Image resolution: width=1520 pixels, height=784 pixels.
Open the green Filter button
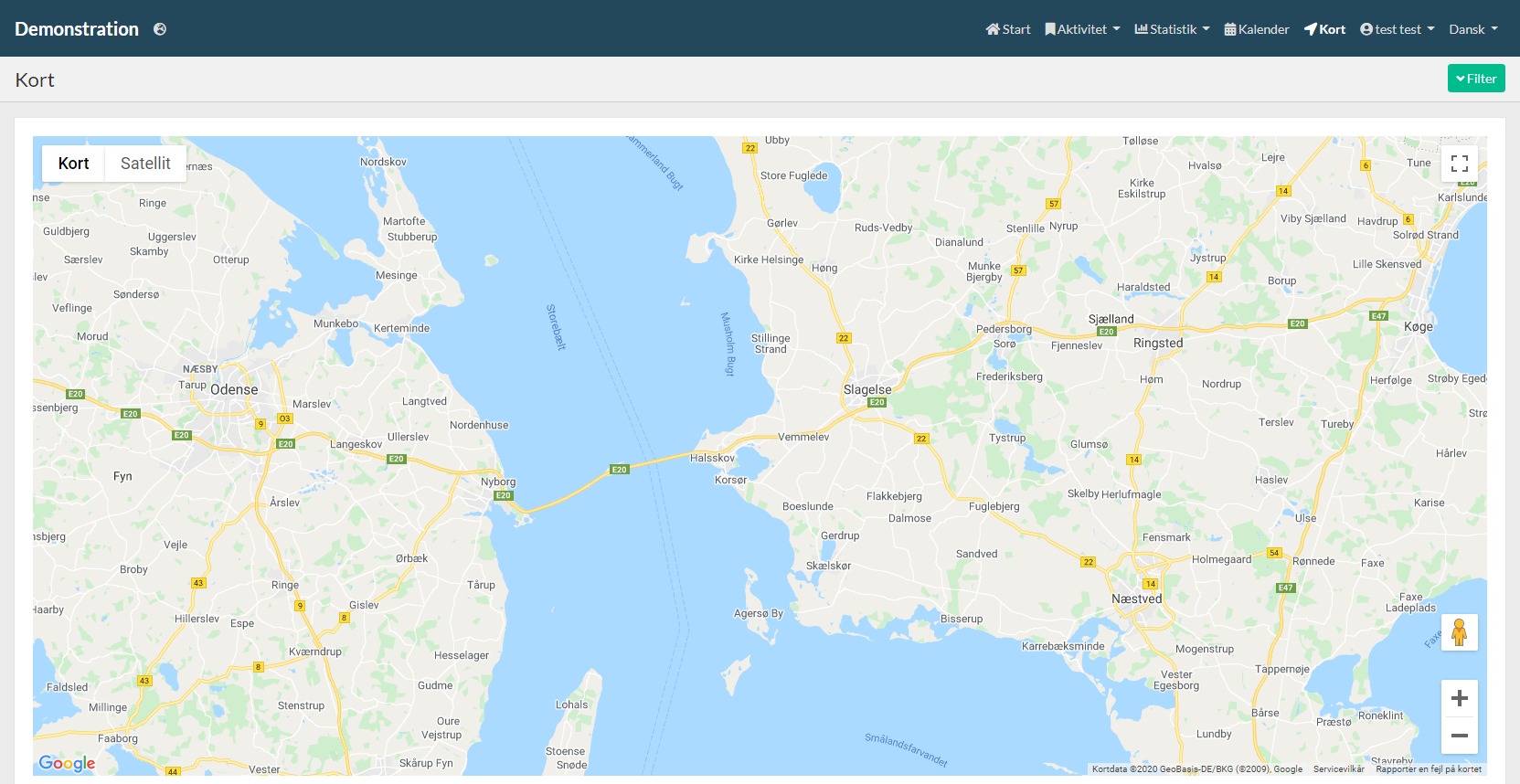pos(1475,79)
